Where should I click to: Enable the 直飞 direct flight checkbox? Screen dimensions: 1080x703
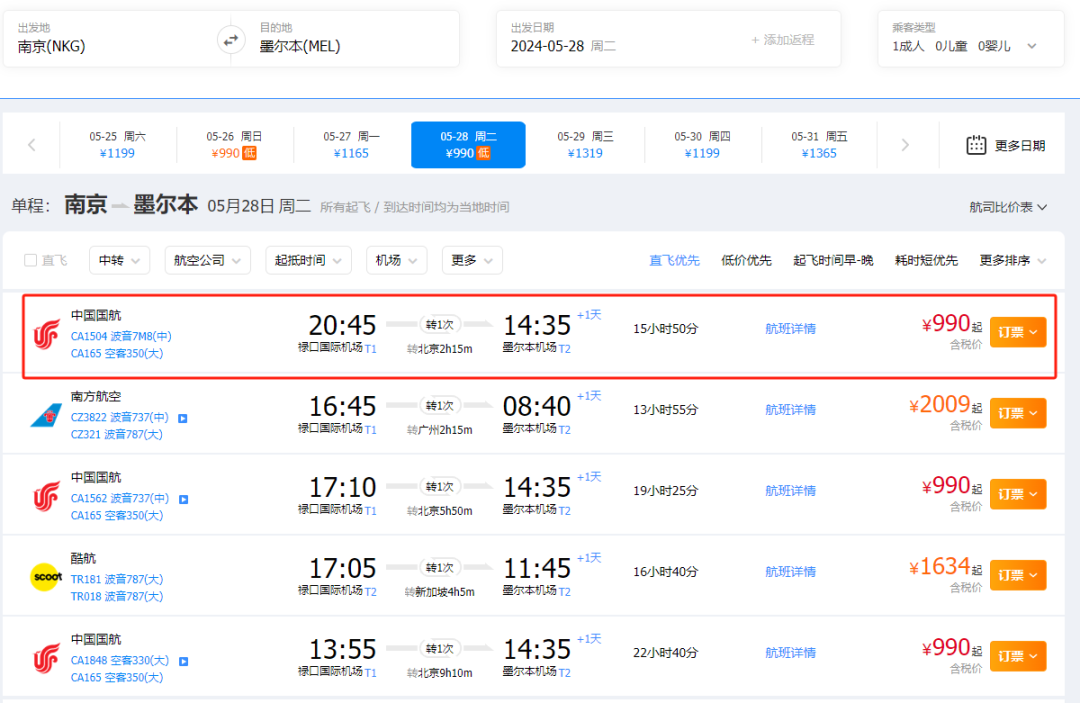point(30,260)
